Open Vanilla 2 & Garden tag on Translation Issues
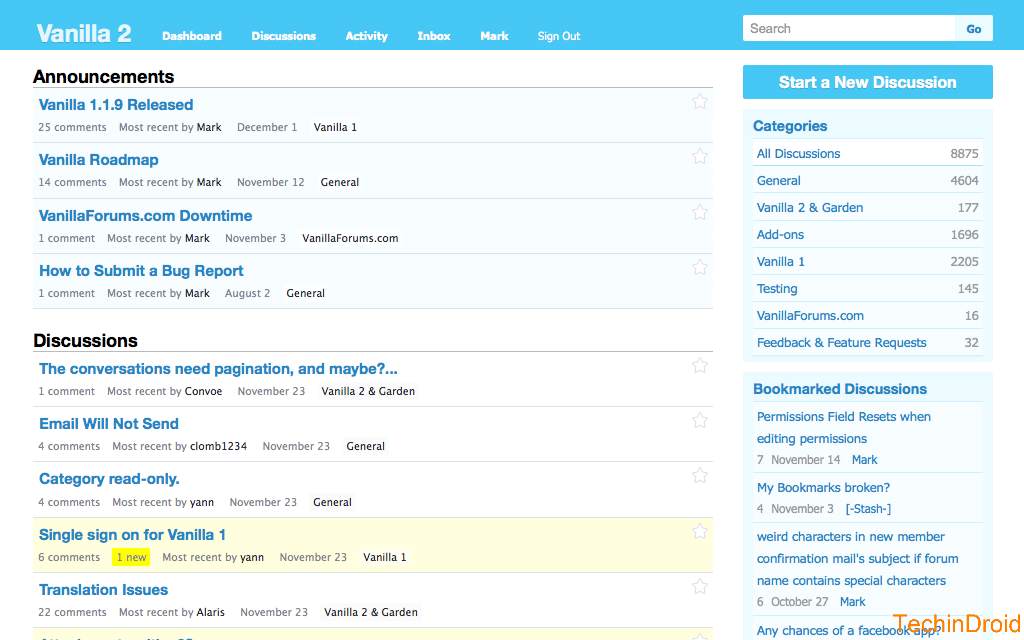This screenshot has width=1024, height=640. (x=371, y=612)
